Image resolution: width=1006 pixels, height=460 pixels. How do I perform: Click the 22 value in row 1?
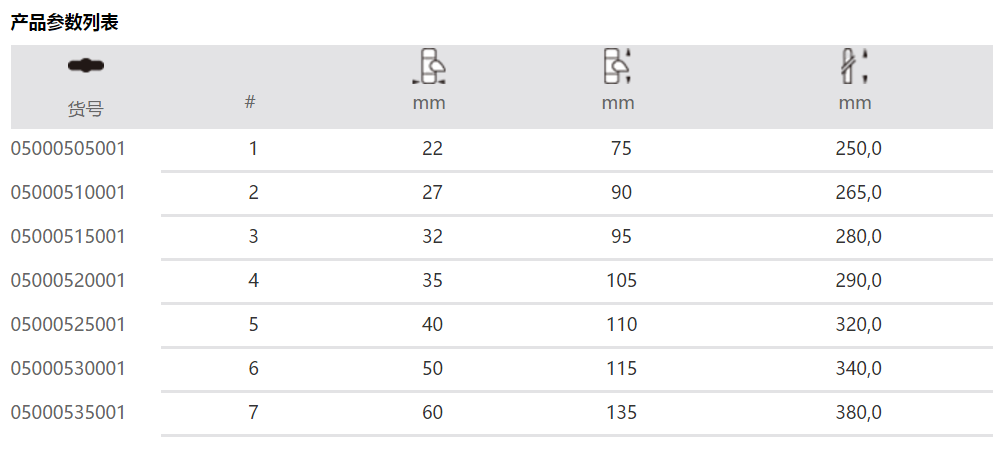(x=432, y=149)
